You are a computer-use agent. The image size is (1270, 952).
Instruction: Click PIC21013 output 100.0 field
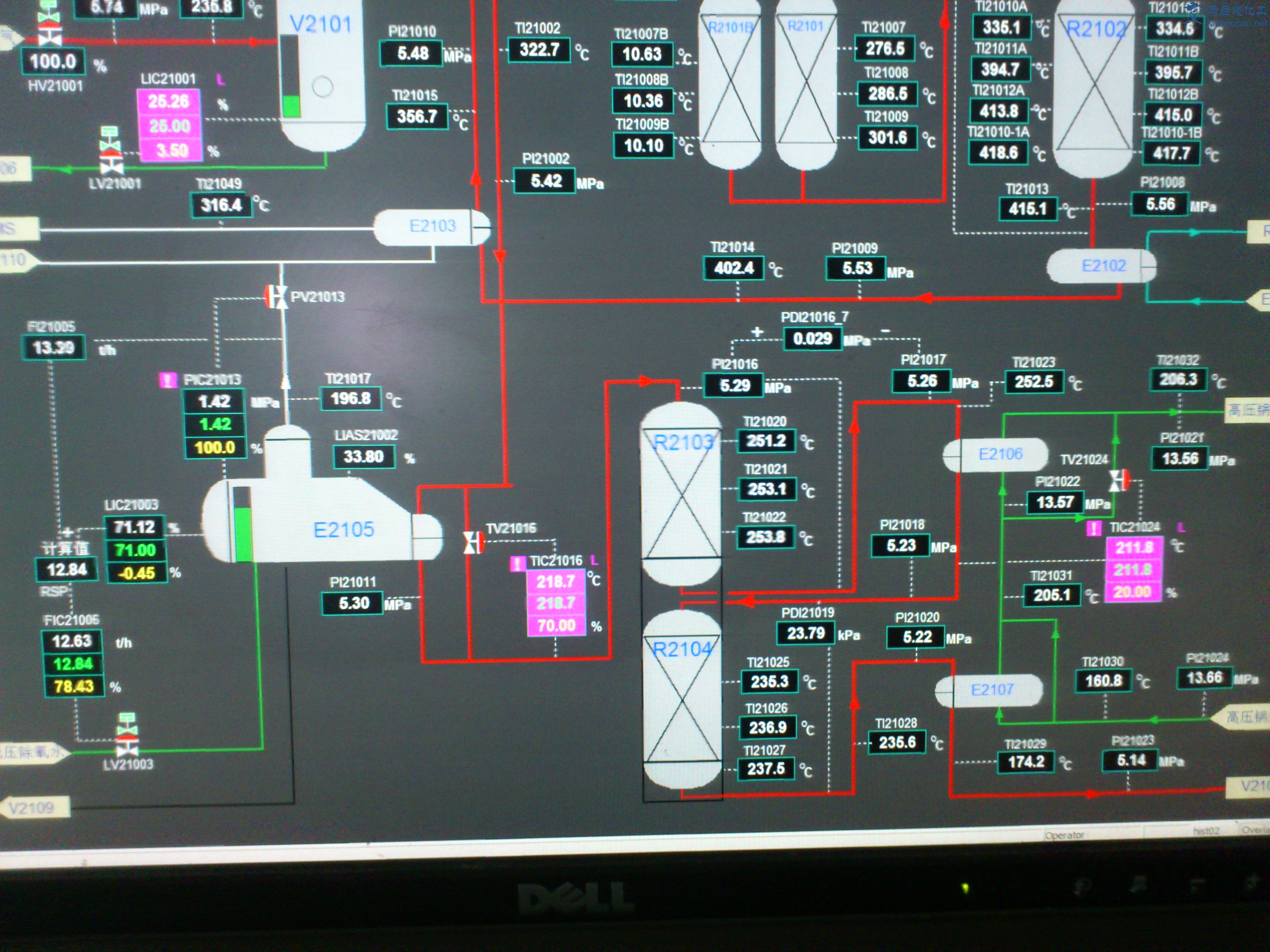point(215,448)
